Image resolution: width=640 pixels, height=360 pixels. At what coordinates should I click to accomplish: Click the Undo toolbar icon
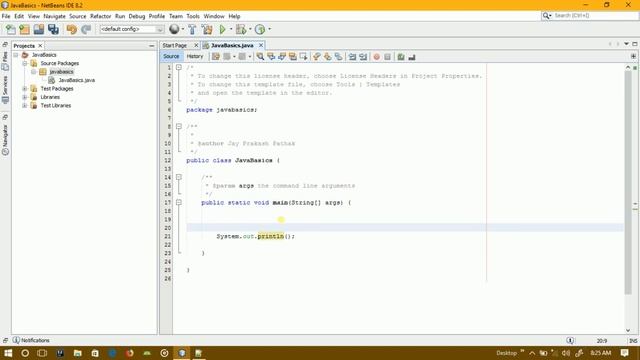pyautogui.click(x=71, y=29)
